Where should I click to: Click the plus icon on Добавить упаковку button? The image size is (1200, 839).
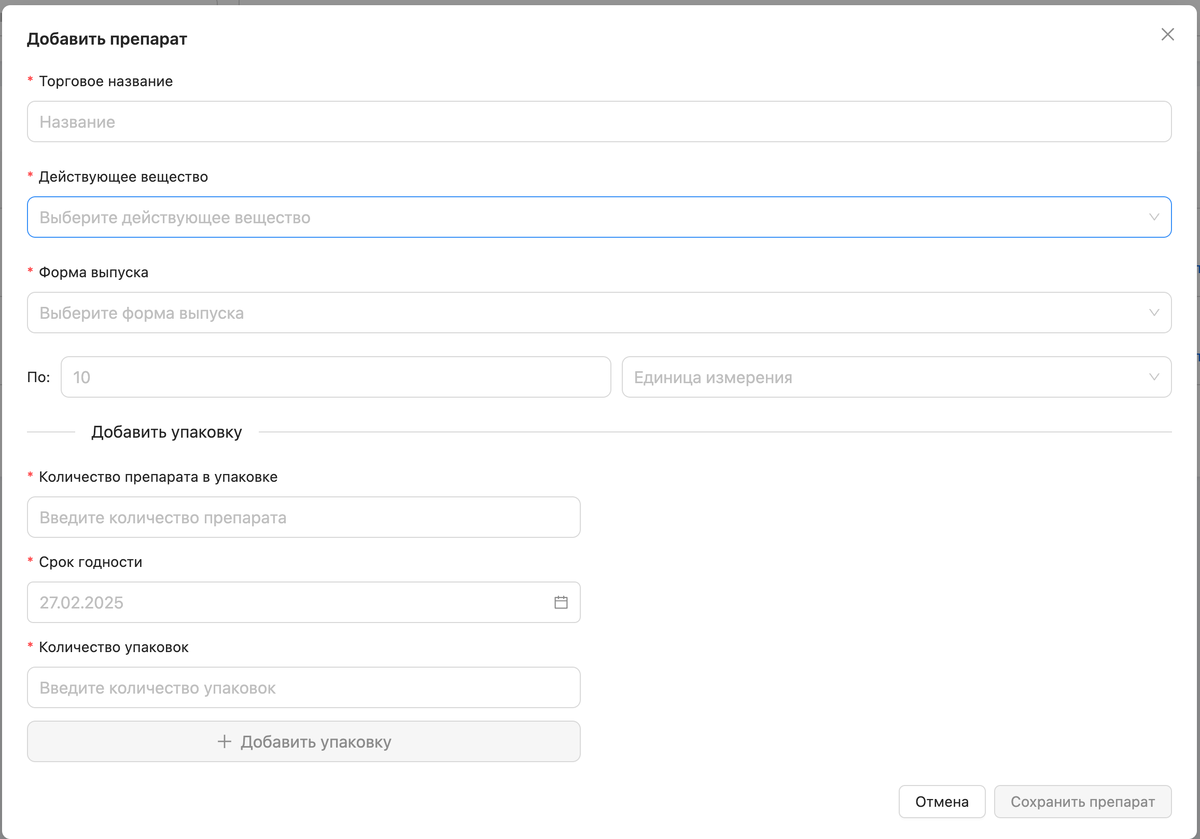pyautogui.click(x=224, y=742)
